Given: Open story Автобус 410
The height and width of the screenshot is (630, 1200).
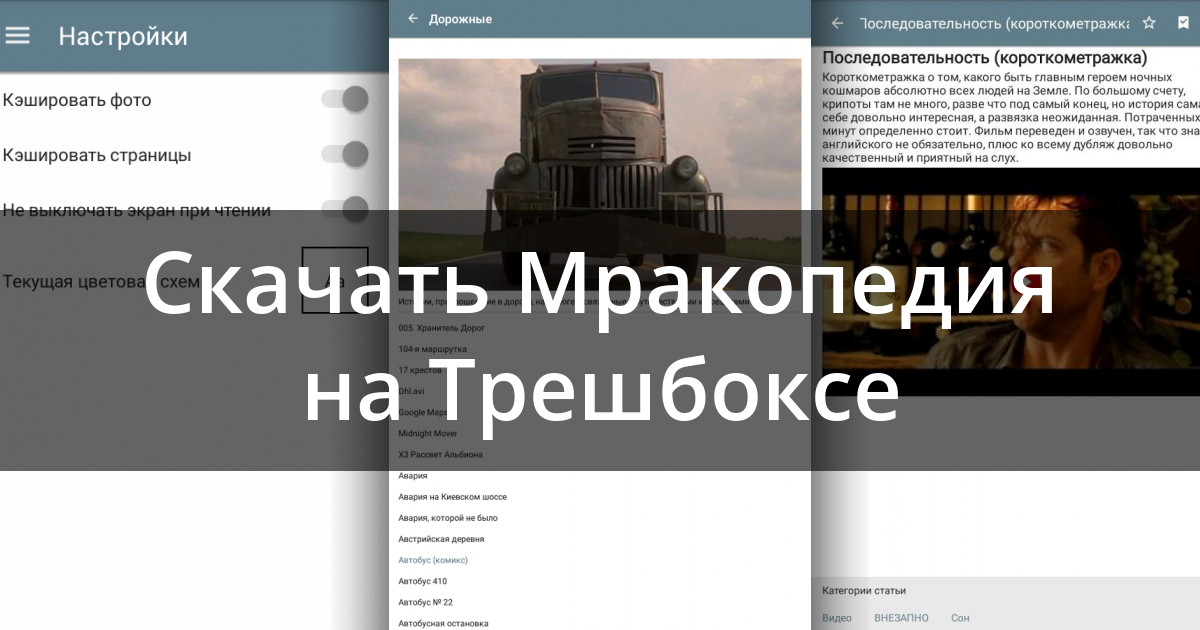Looking at the screenshot, I should coord(422,581).
